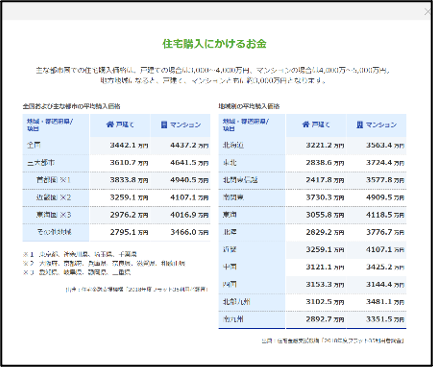The width and height of the screenshot is (434, 368).
Task: Click the value 3577.8 万円
Action: [385, 180]
